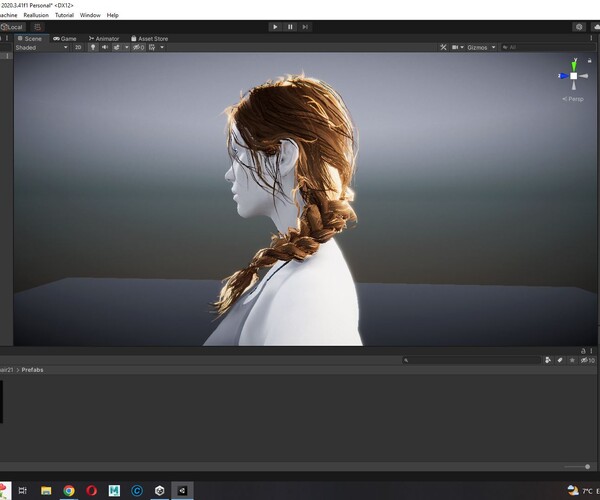This screenshot has height=500, width=600.
Task: Adjust the asset thumbnail size slider
Action: 577,466
